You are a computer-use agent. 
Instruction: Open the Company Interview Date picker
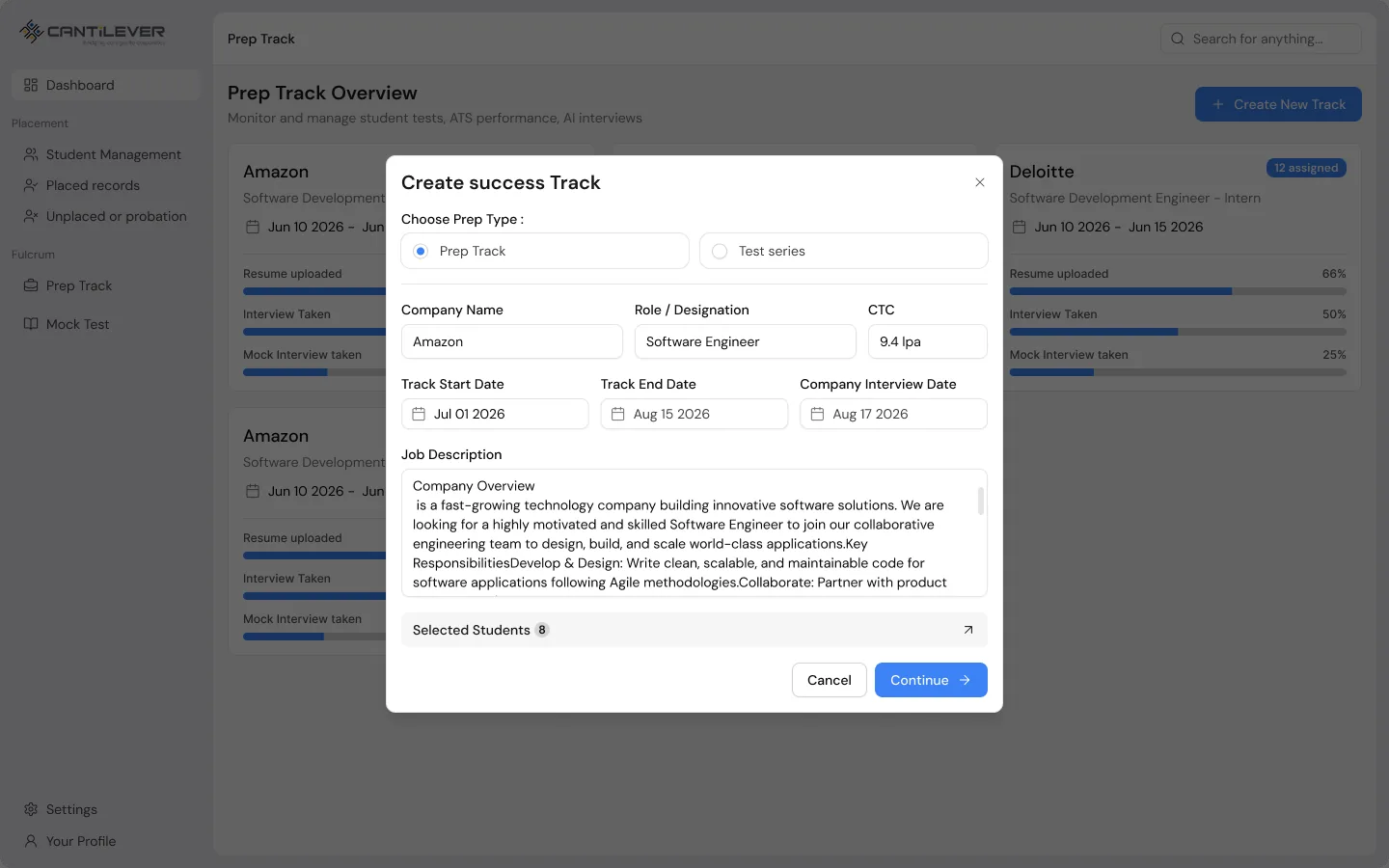(x=893, y=414)
